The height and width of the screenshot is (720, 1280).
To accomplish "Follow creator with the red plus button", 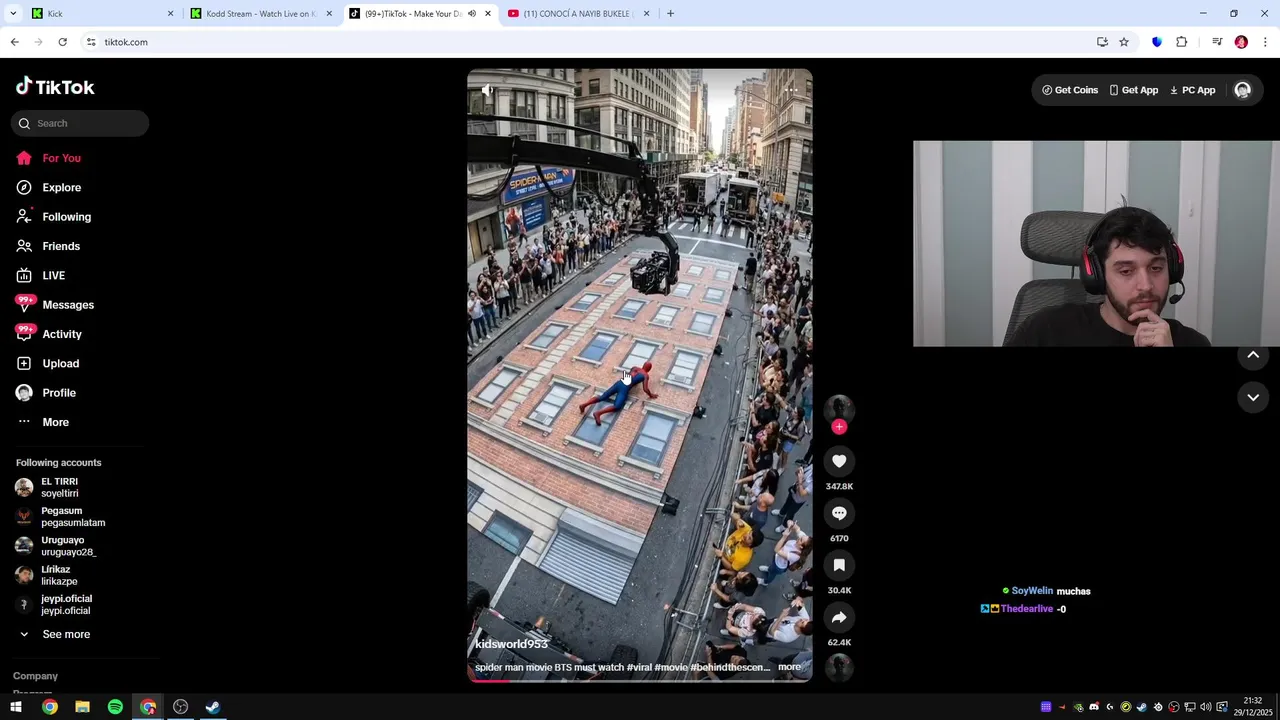I will coord(839,427).
